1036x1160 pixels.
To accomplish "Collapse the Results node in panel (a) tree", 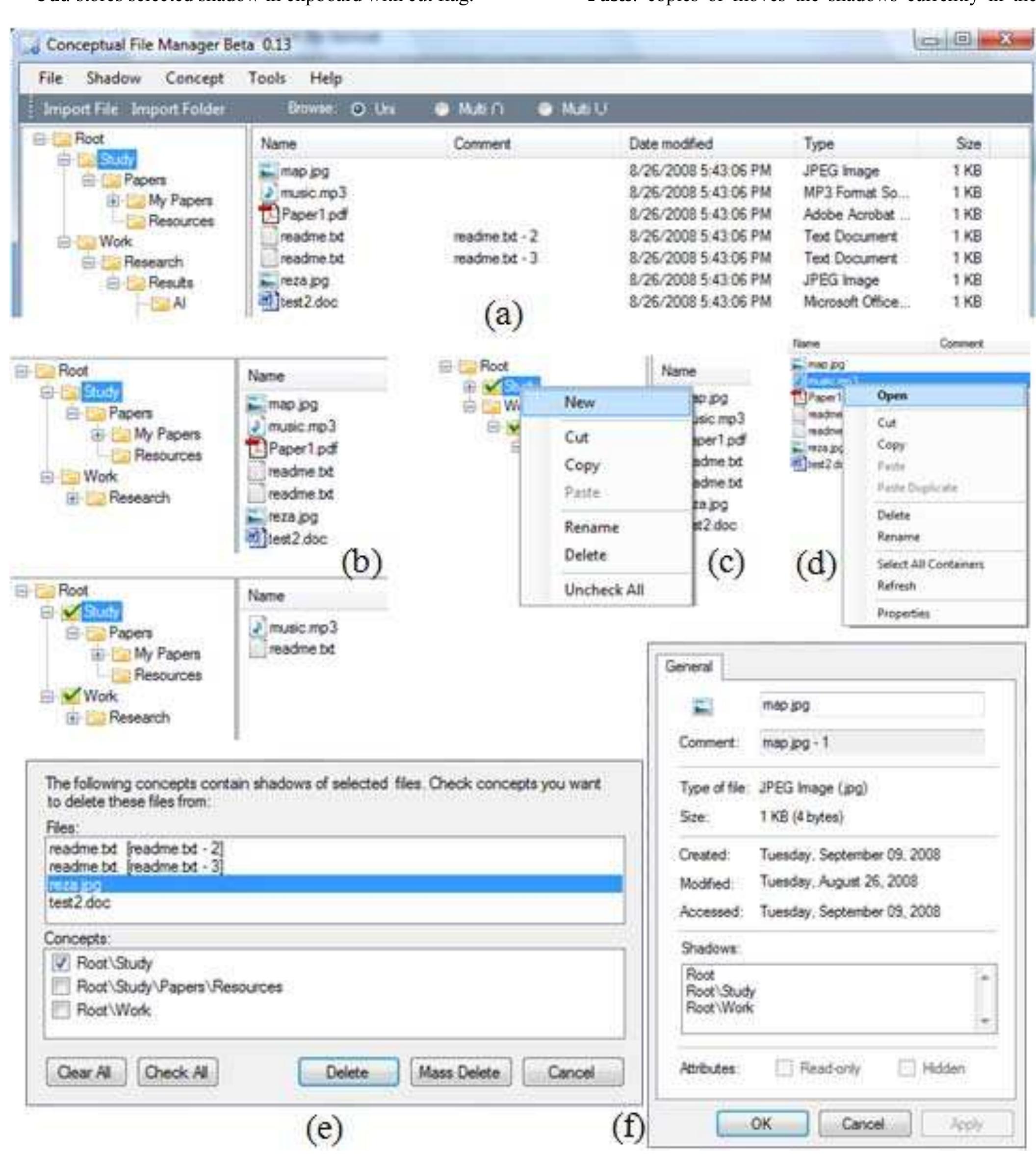I will [x=113, y=283].
